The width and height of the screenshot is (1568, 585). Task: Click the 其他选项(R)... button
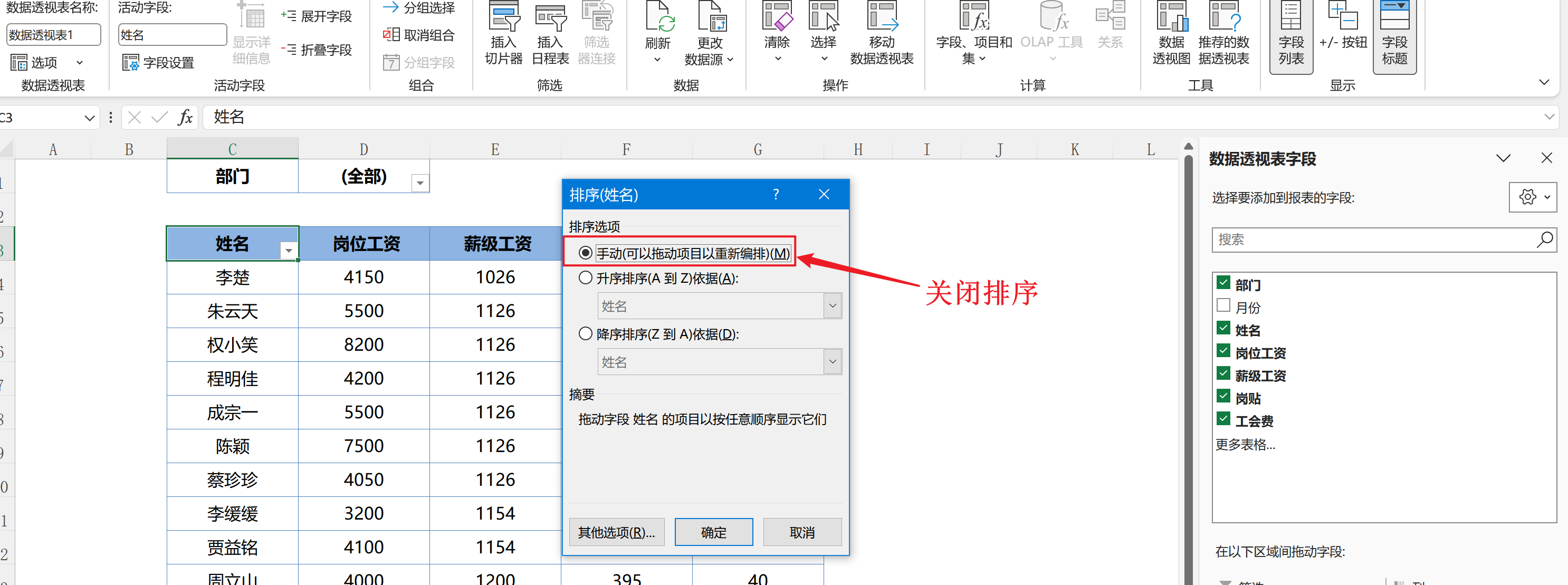pos(616,532)
